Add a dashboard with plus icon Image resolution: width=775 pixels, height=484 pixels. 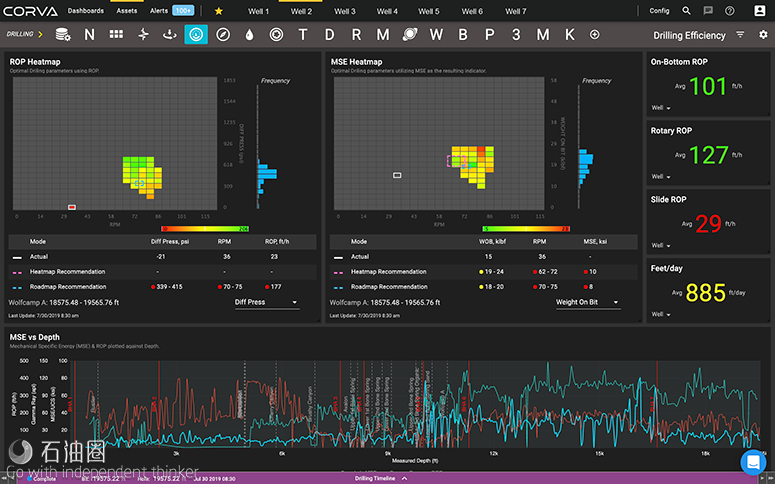coord(595,34)
